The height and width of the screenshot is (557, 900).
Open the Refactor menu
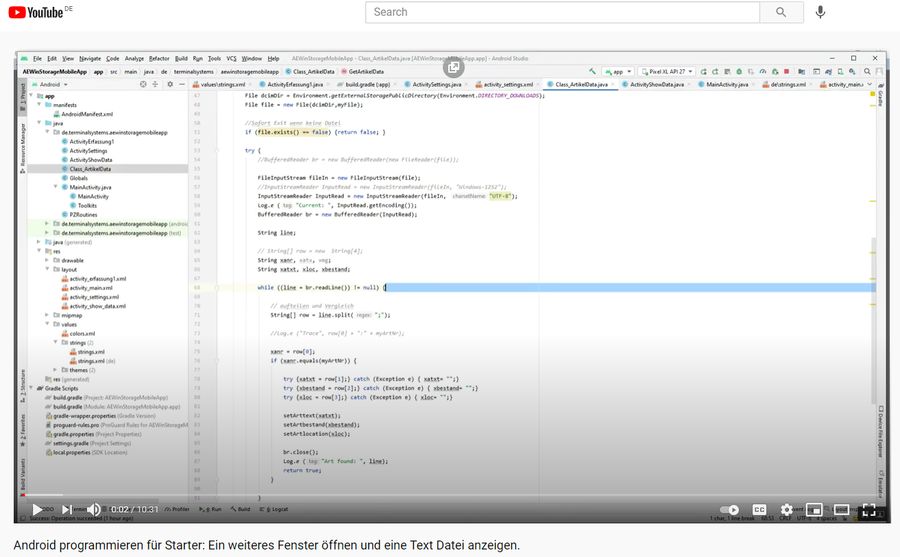point(159,59)
